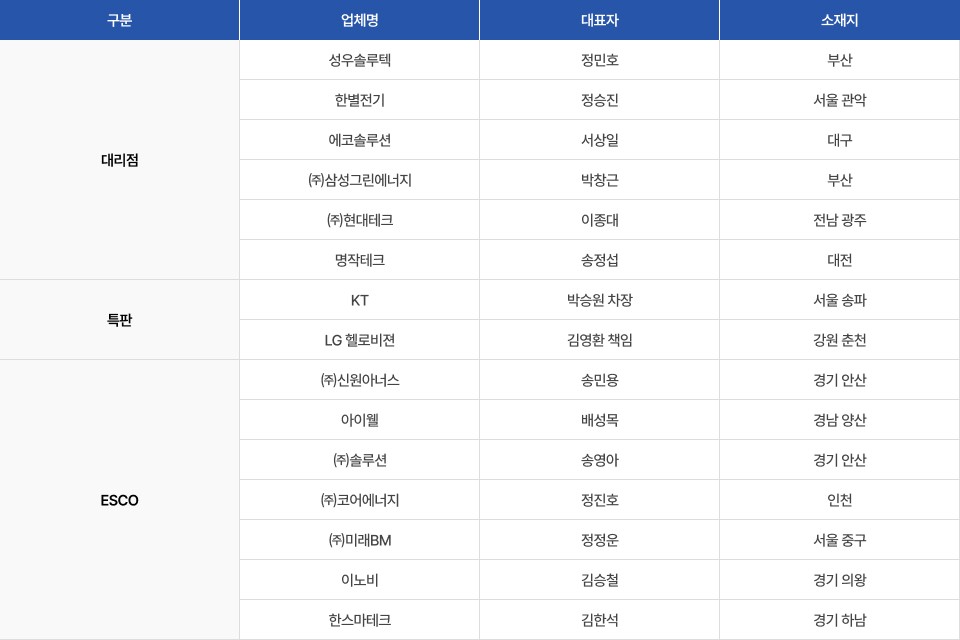Select (주)삼성그린에너지 cell
Viewport: 960px width, 640px height.
coord(359,180)
